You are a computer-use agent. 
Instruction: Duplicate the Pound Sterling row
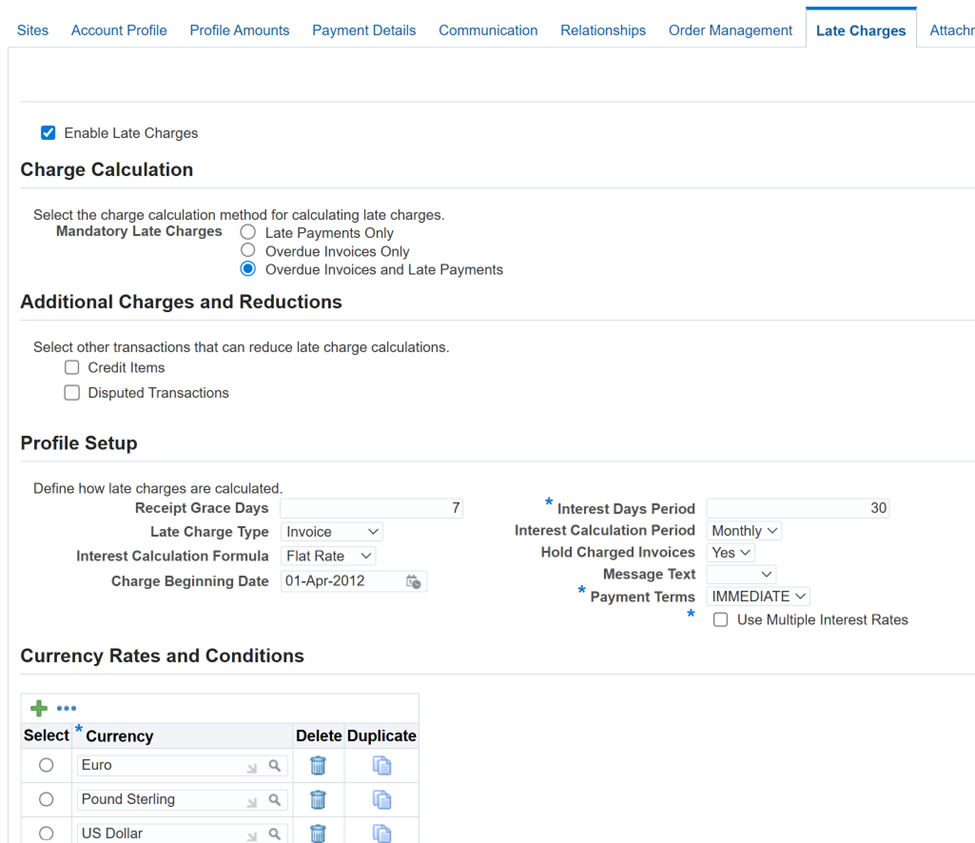pyautogui.click(x=382, y=799)
